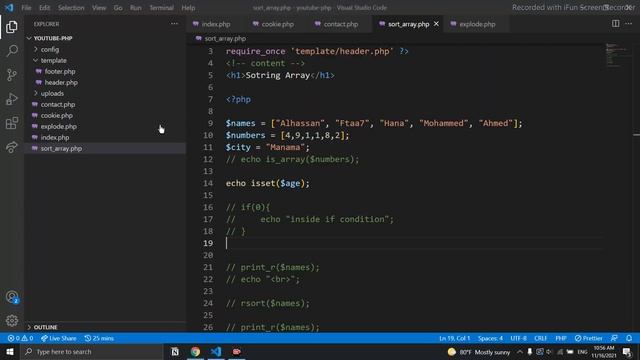
Task: Open the feedback icon in status bar
Action: pos(614,338)
